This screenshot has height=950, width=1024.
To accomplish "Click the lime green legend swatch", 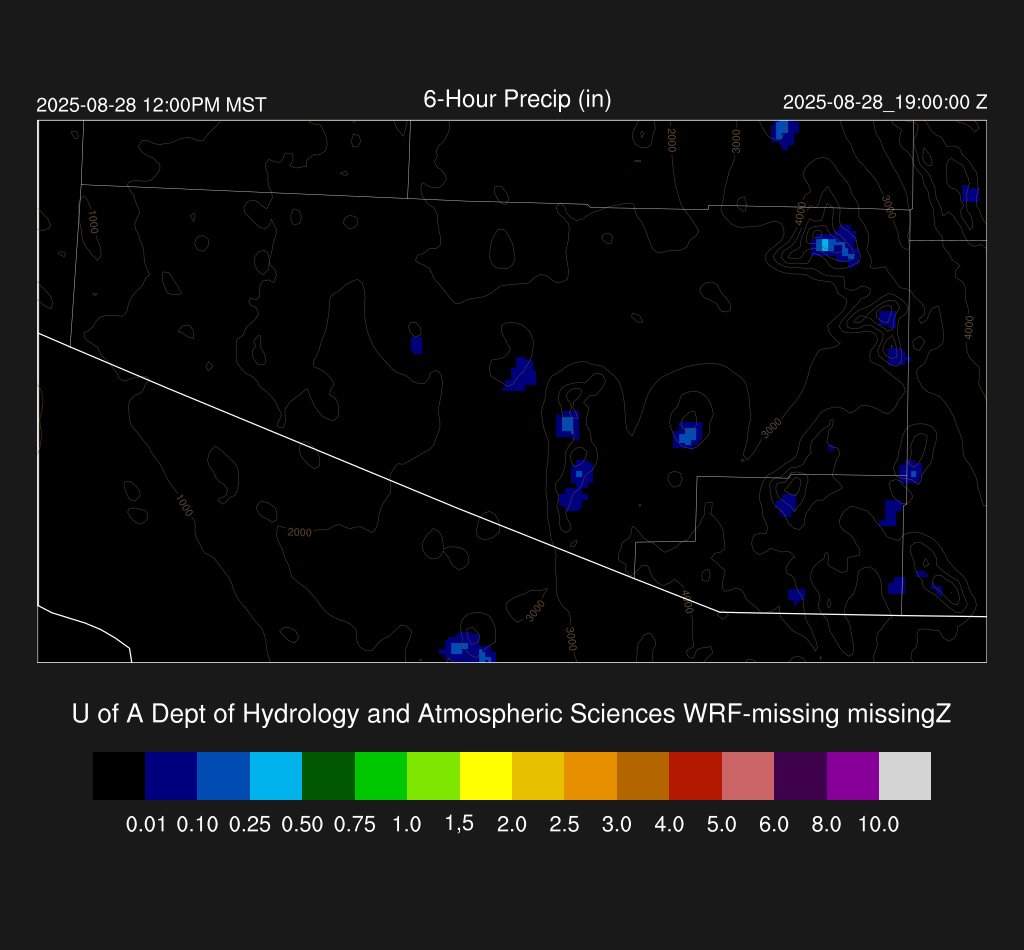I will point(433,776).
